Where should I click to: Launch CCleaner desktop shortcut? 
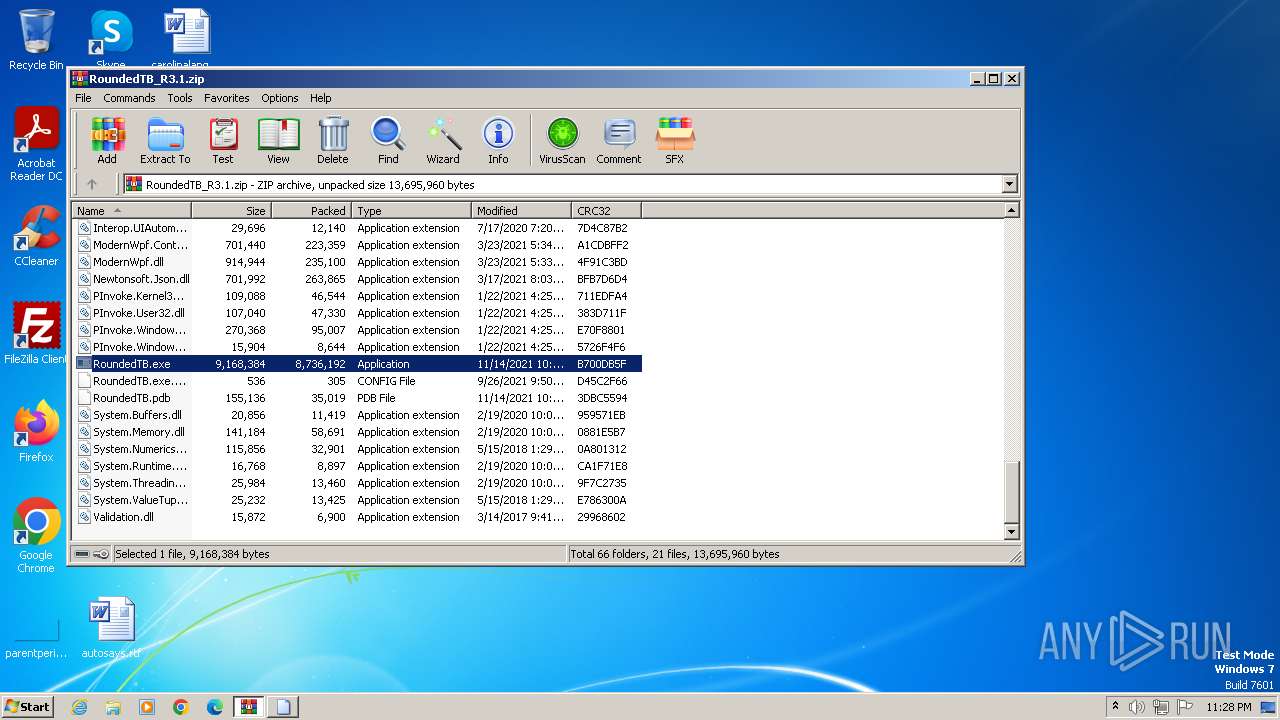(x=36, y=236)
